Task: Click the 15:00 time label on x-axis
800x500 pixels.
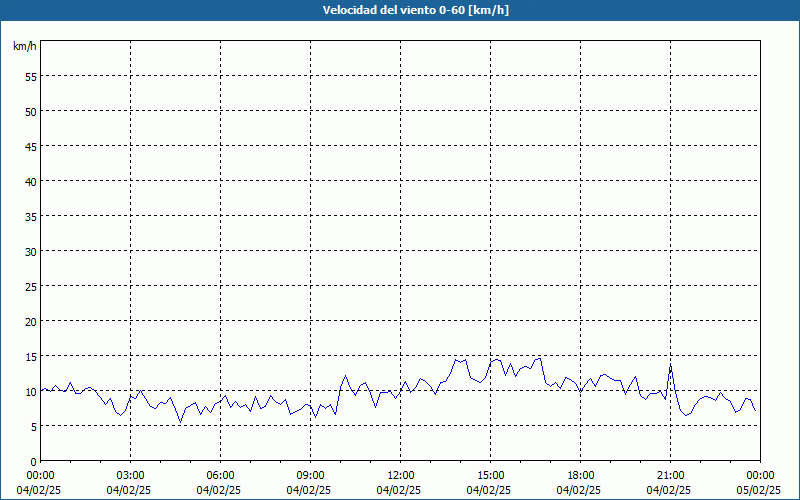Action: (x=490, y=476)
